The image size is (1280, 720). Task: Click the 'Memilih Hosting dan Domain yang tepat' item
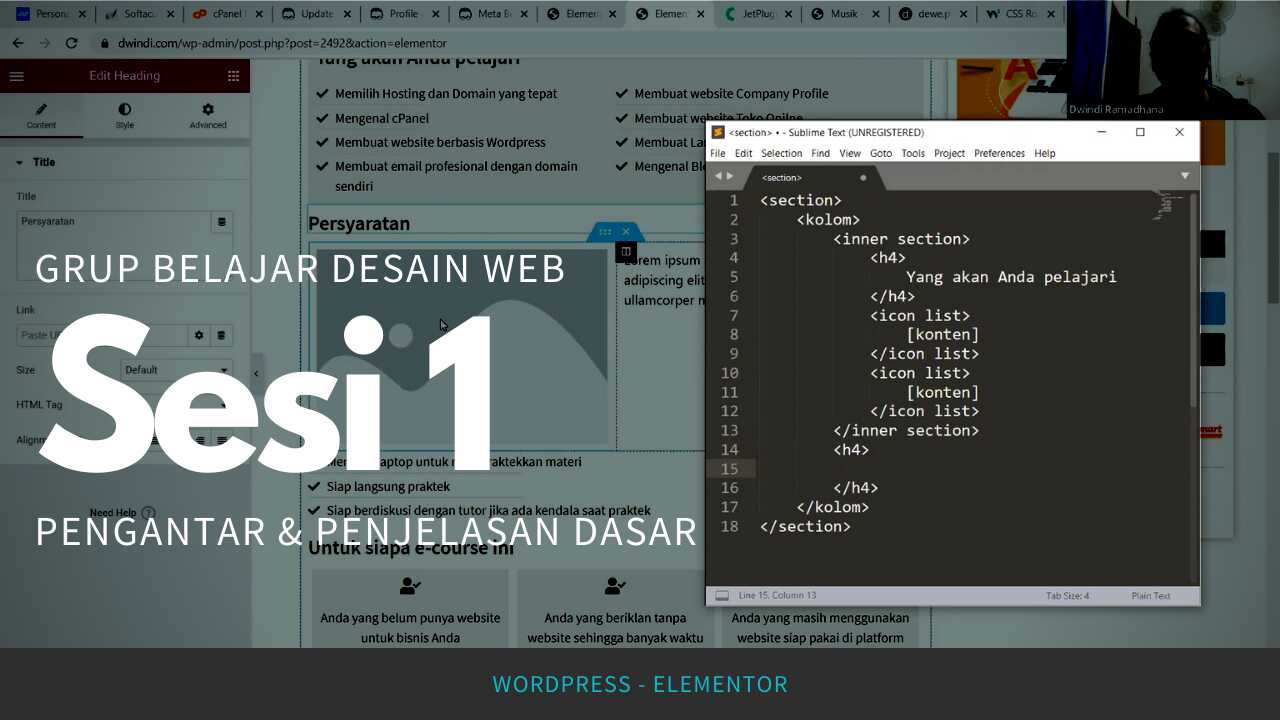click(x=446, y=93)
